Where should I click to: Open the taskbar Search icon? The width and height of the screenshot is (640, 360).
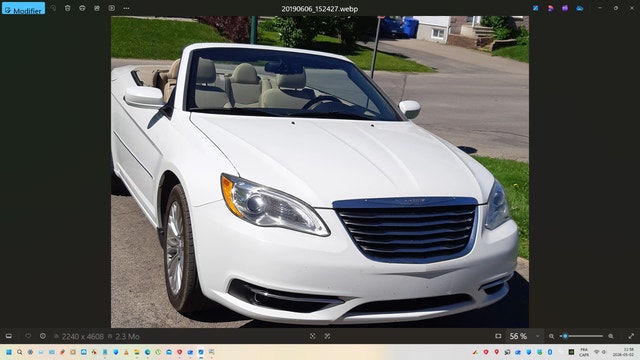(x=20, y=352)
